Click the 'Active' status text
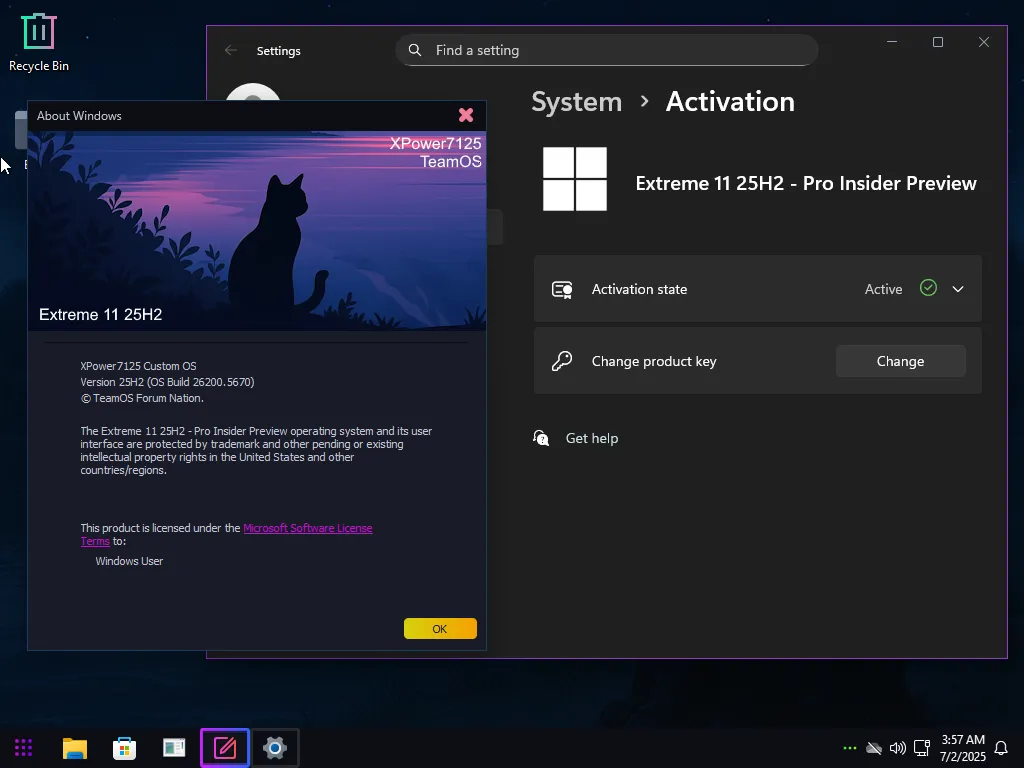The image size is (1024, 768). (884, 289)
